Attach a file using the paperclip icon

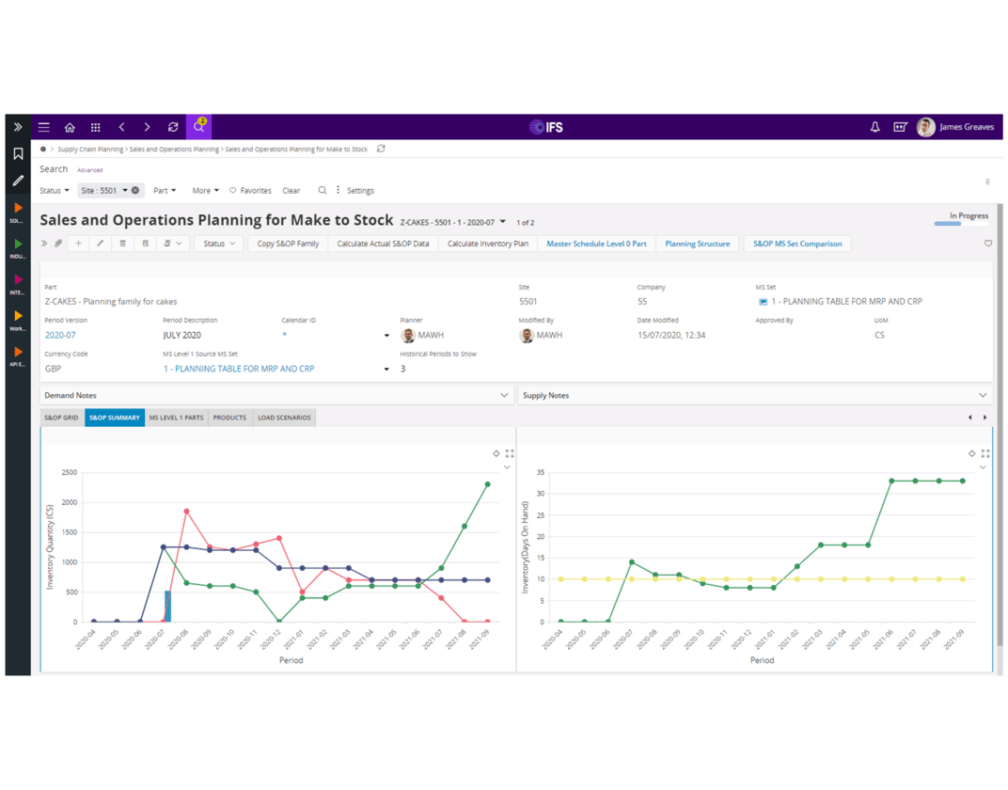tap(59, 243)
